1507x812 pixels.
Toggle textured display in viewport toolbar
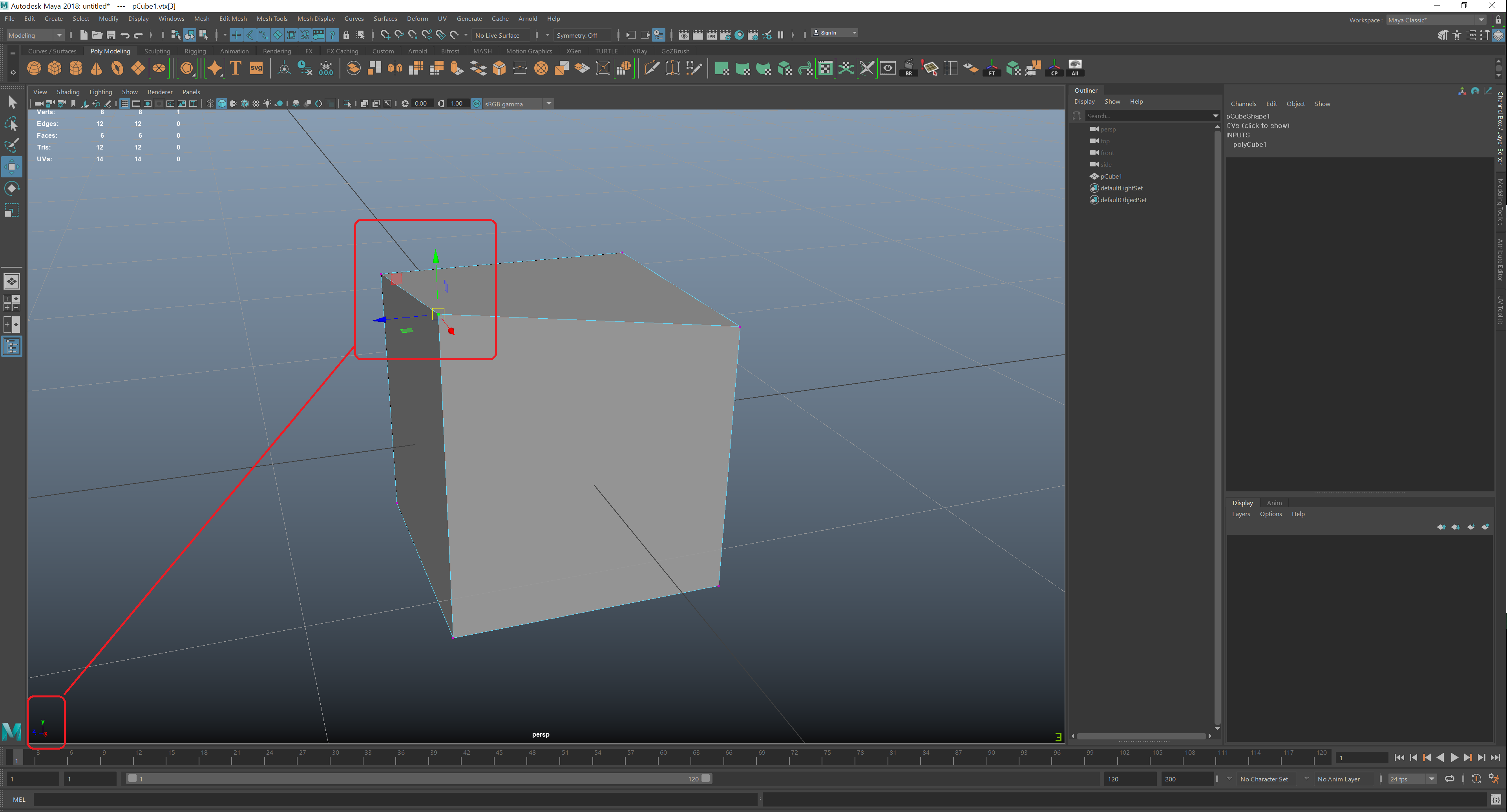(256, 104)
